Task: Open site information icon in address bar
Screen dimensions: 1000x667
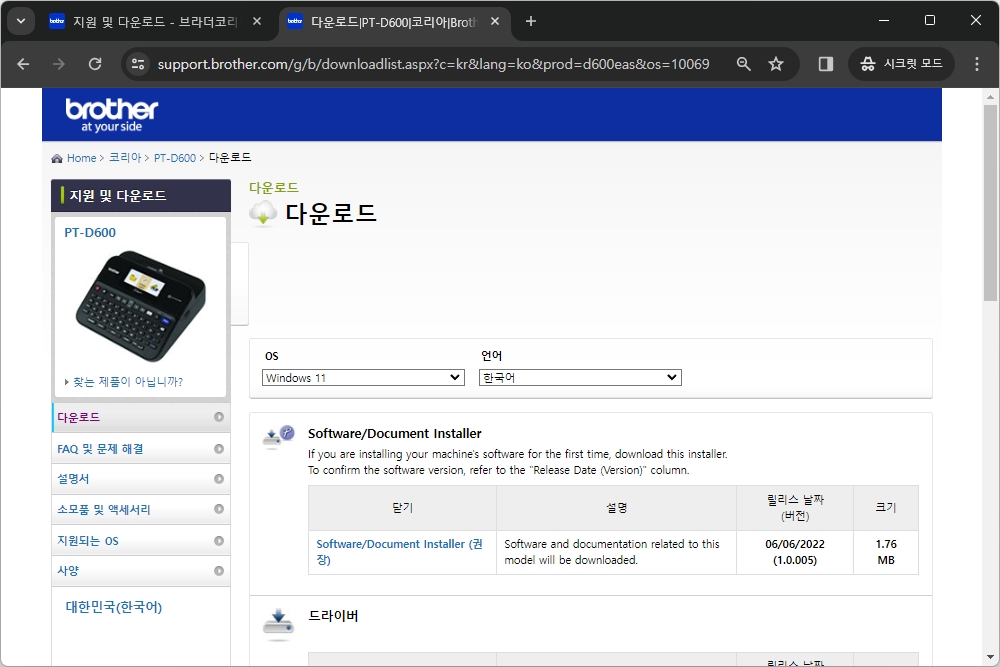Action: [x=138, y=64]
